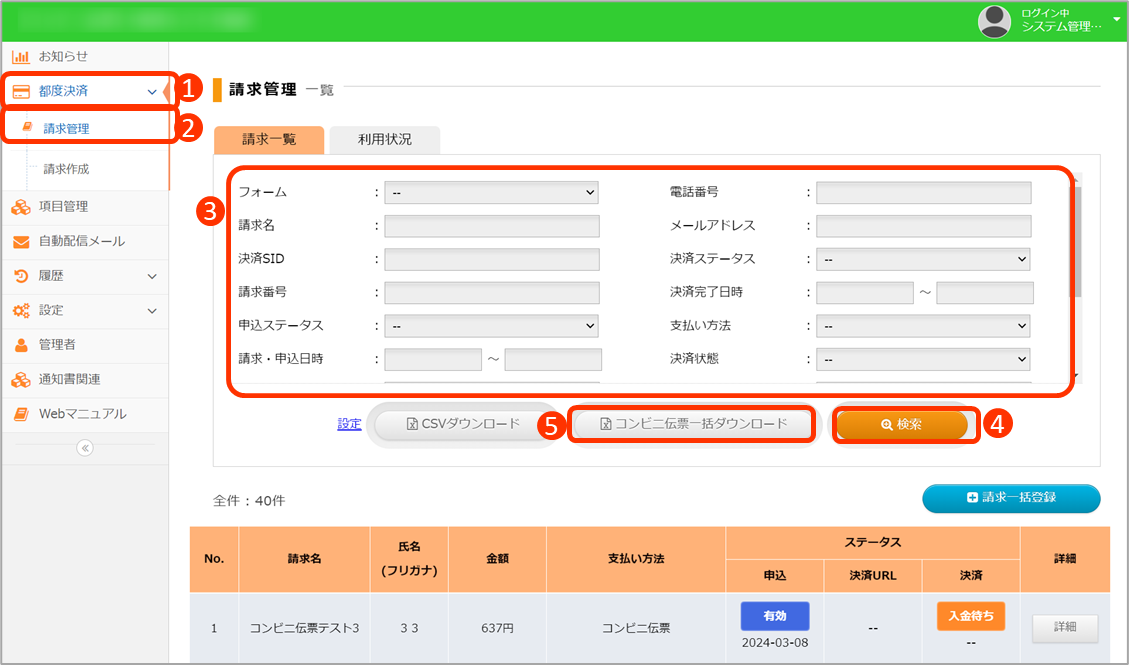The height and width of the screenshot is (665, 1129).
Task: Click the 都度決済 credit card icon
Action: pos(21,91)
